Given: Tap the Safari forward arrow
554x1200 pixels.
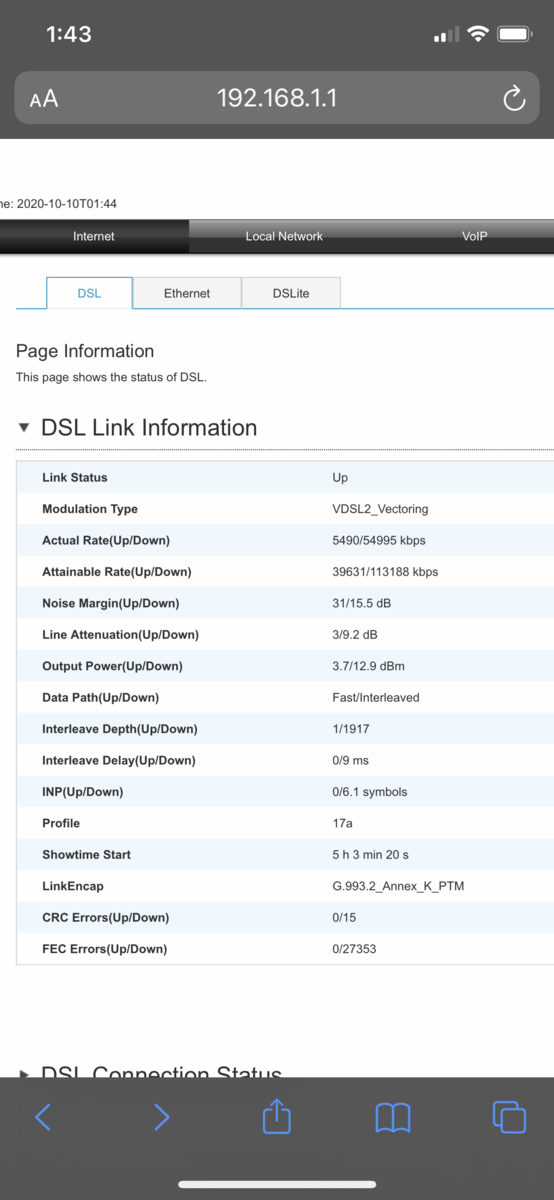Looking at the screenshot, I should [161, 1117].
